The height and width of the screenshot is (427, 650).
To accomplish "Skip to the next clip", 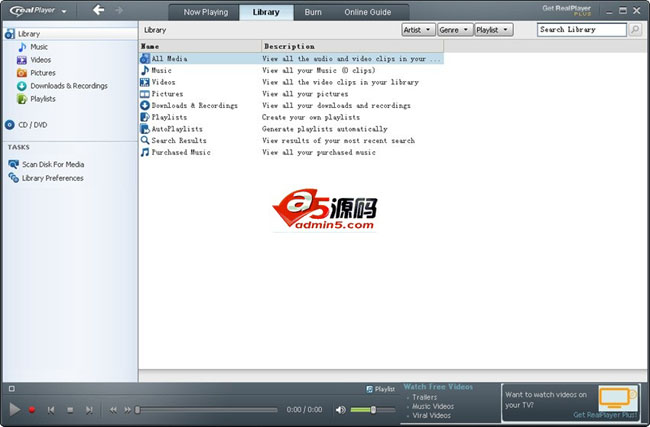I will pyautogui.click(x=89, y=410).
